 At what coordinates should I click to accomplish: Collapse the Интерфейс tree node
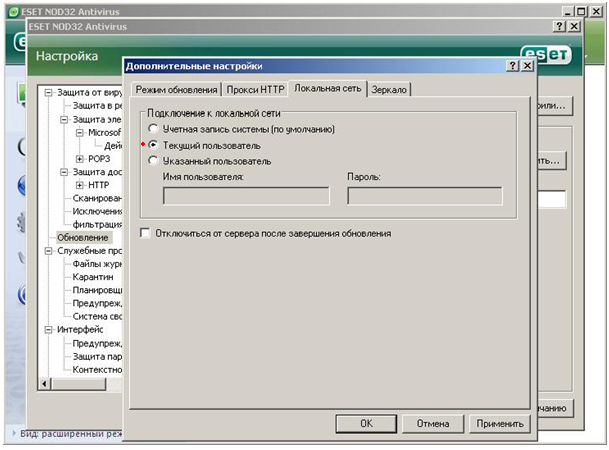pos(49,330)
